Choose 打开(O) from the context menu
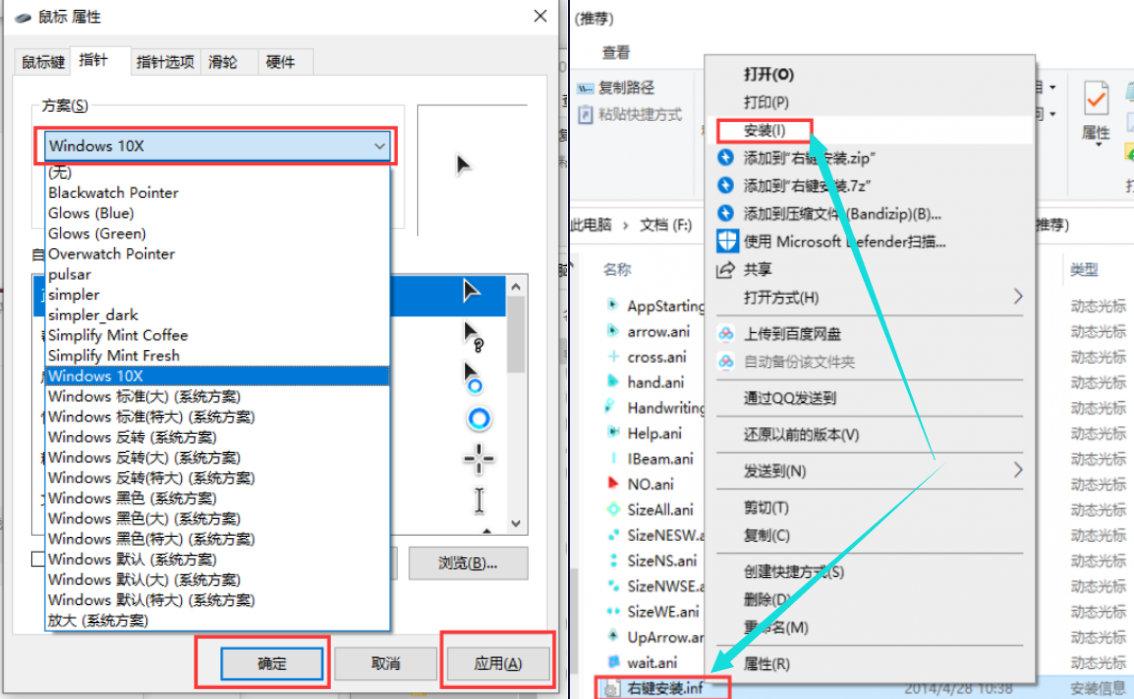1134x699 pixels. 870,74
